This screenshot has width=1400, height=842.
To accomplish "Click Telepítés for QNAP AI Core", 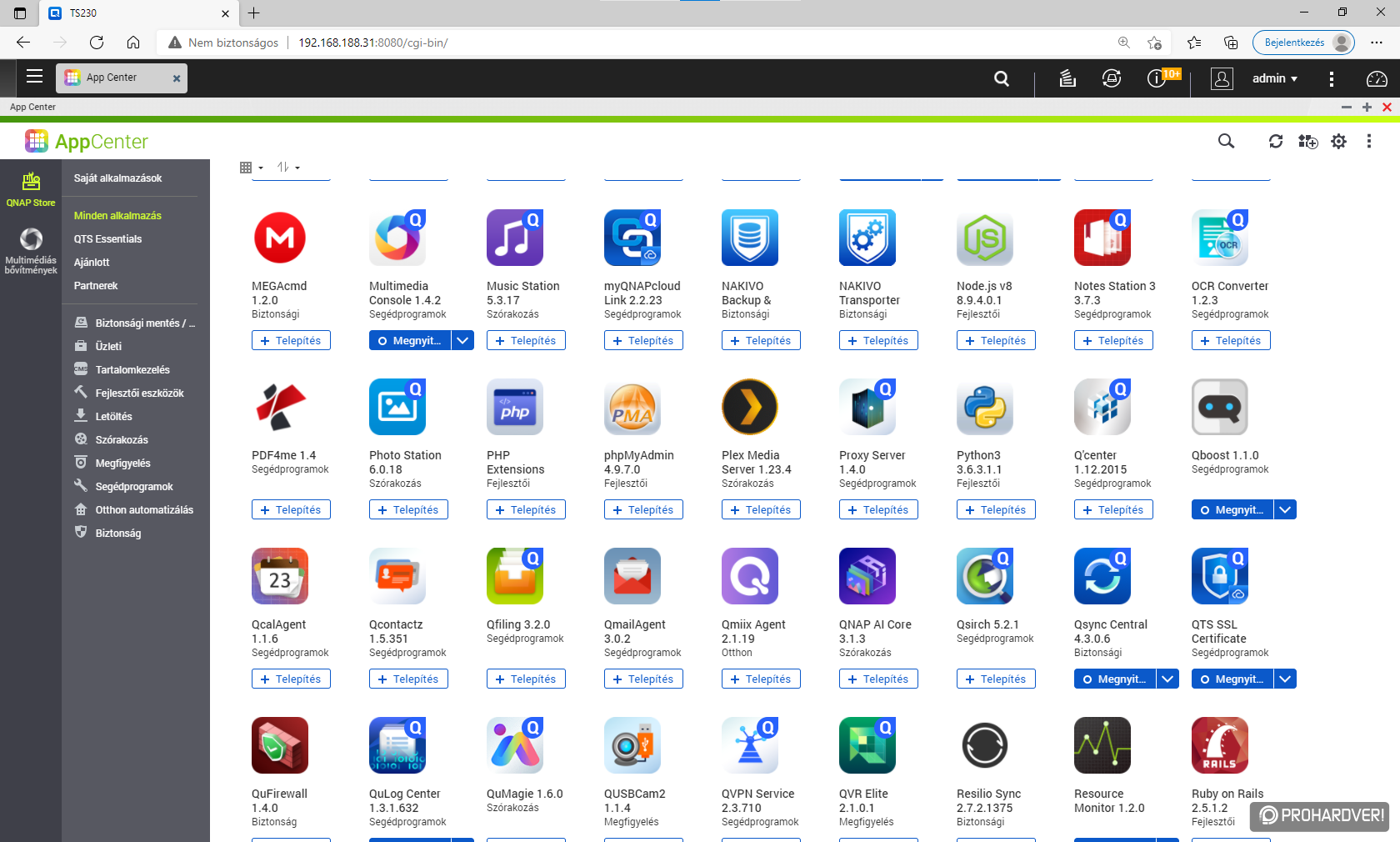I will (x=878, y=679).
